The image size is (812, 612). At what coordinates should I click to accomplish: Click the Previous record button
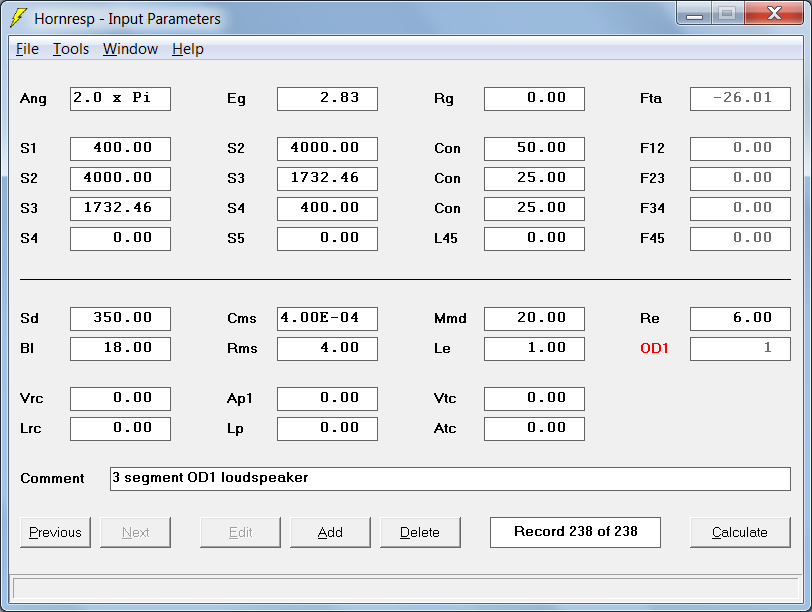click(55, 532)
